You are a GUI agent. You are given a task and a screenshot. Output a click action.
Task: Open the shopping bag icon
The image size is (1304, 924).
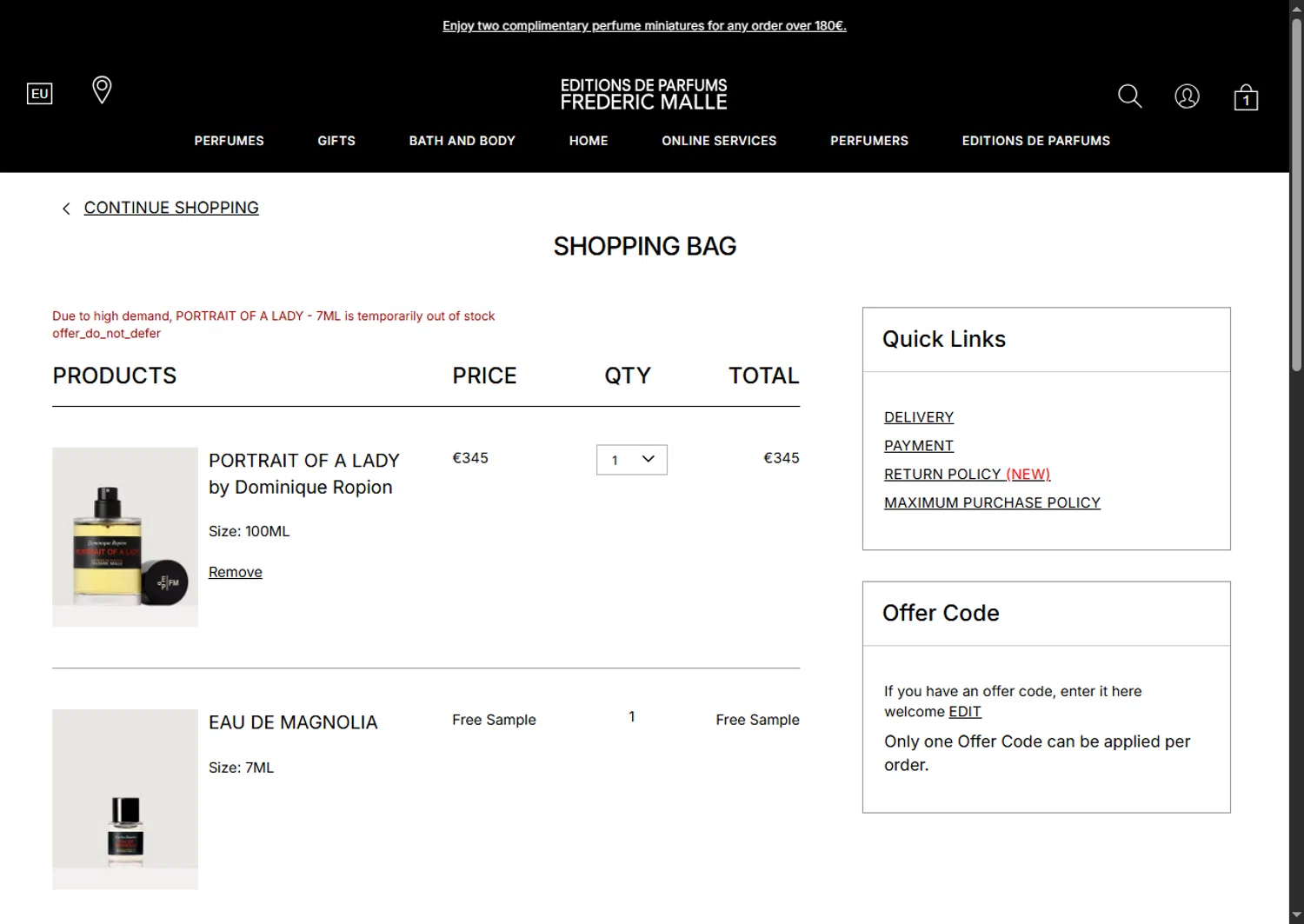[1246, 96]
